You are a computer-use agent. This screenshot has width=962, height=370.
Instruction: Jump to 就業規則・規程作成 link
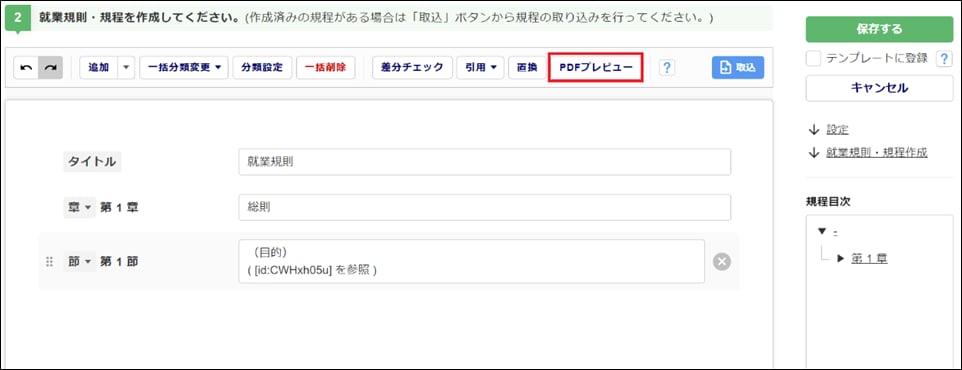point(877,152)
